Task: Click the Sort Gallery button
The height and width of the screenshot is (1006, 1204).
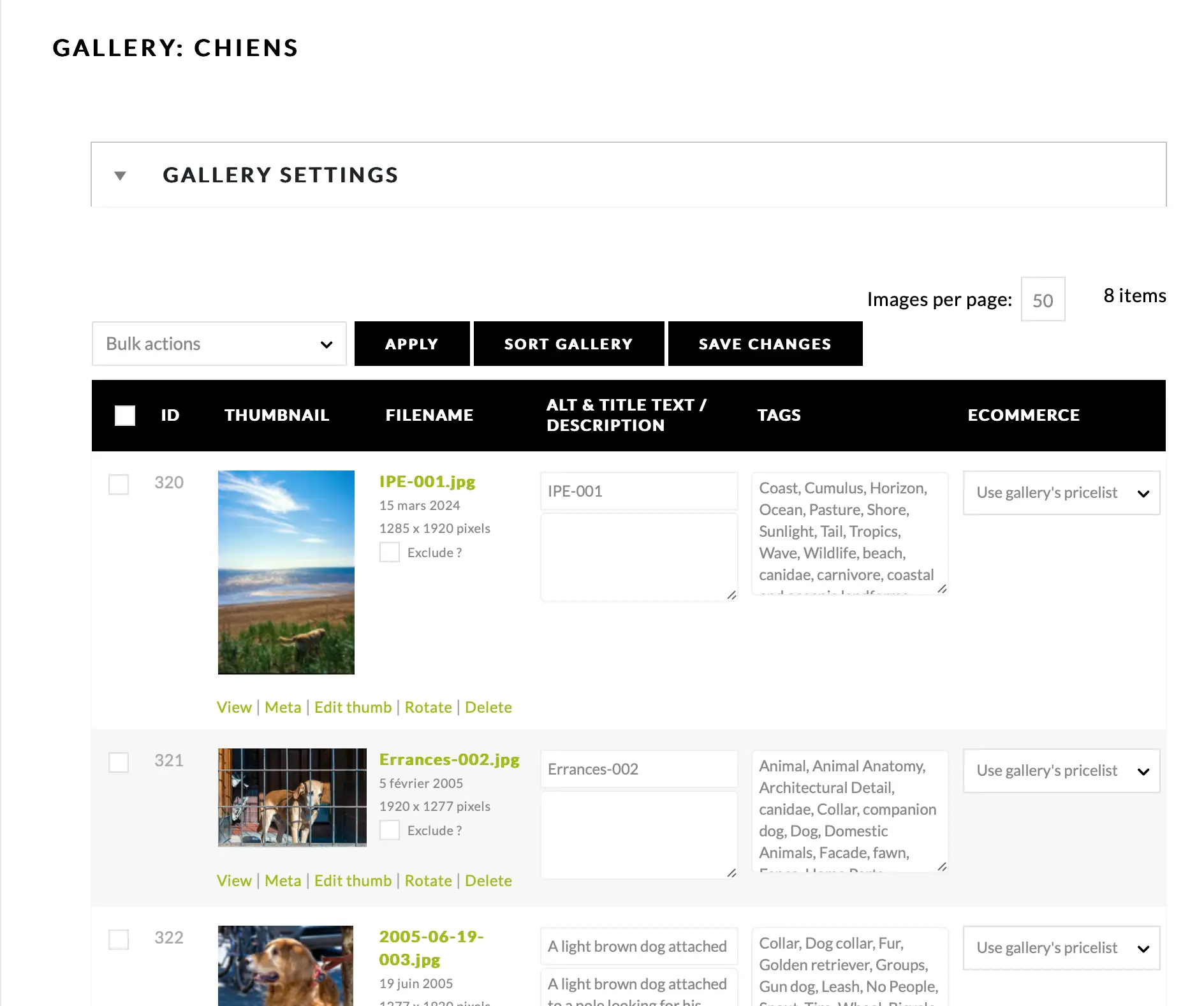Action: (x=568, y=344)
